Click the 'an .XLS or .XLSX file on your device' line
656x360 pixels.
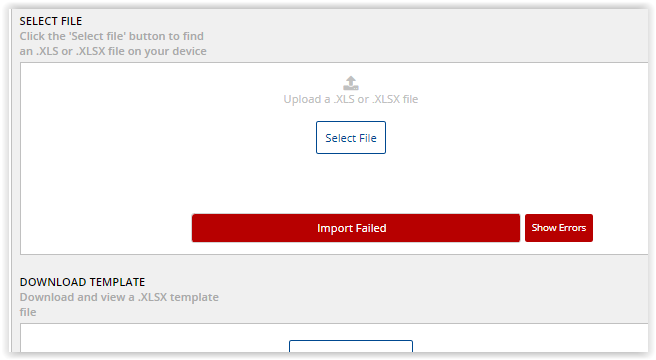113,51
